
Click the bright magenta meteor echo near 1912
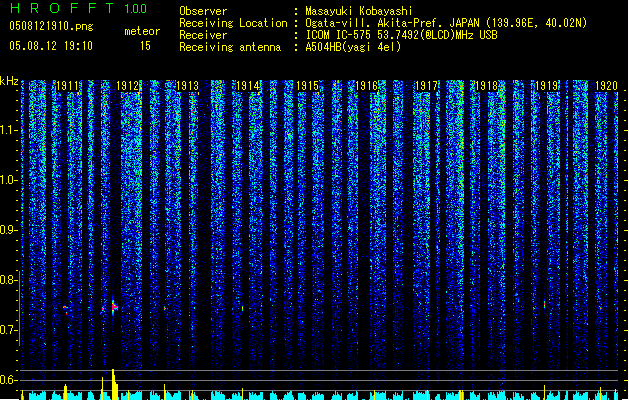pyautogui.click(x=114, y=308)
